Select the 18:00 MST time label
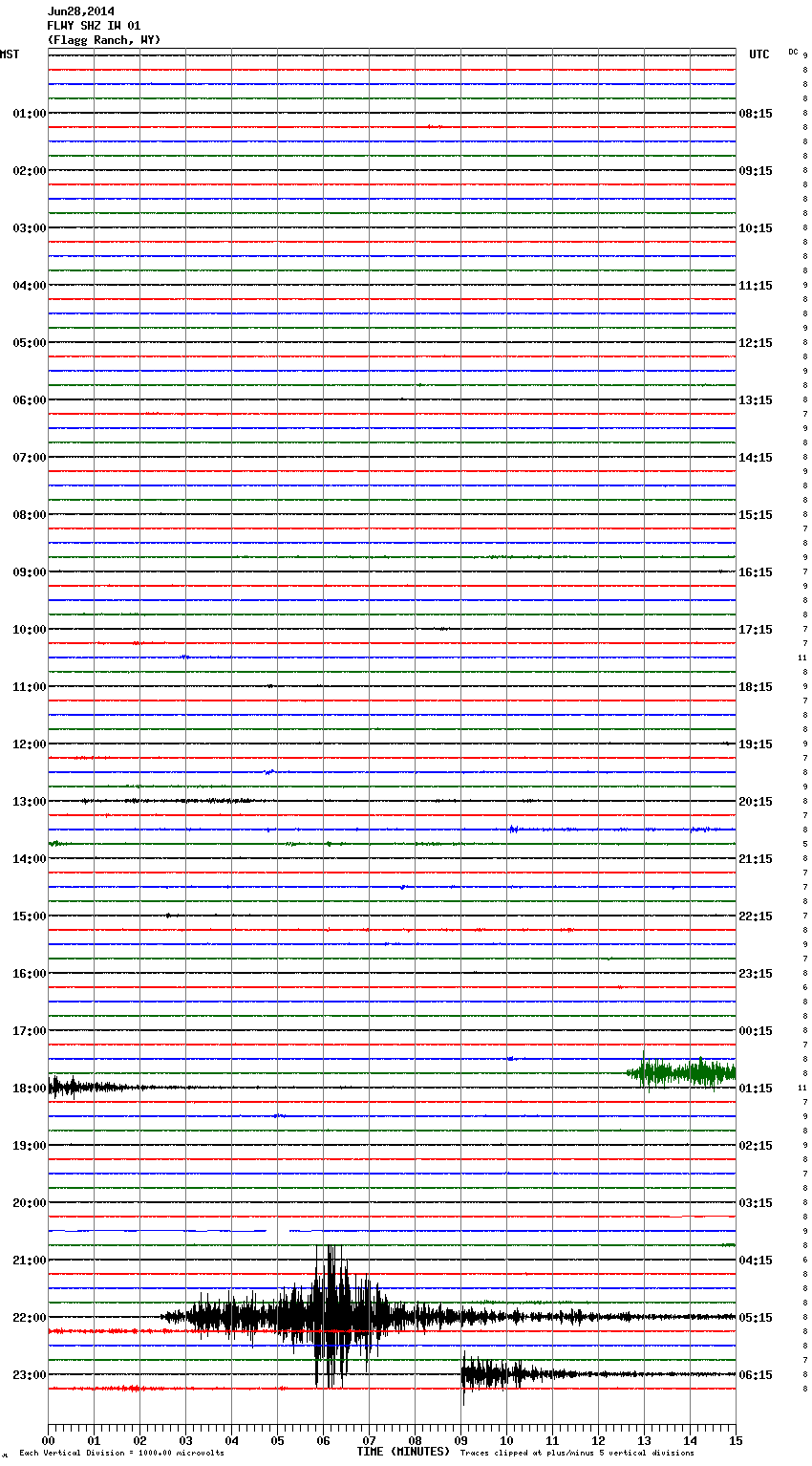Screen dimensions: 812x1466 29,1089
